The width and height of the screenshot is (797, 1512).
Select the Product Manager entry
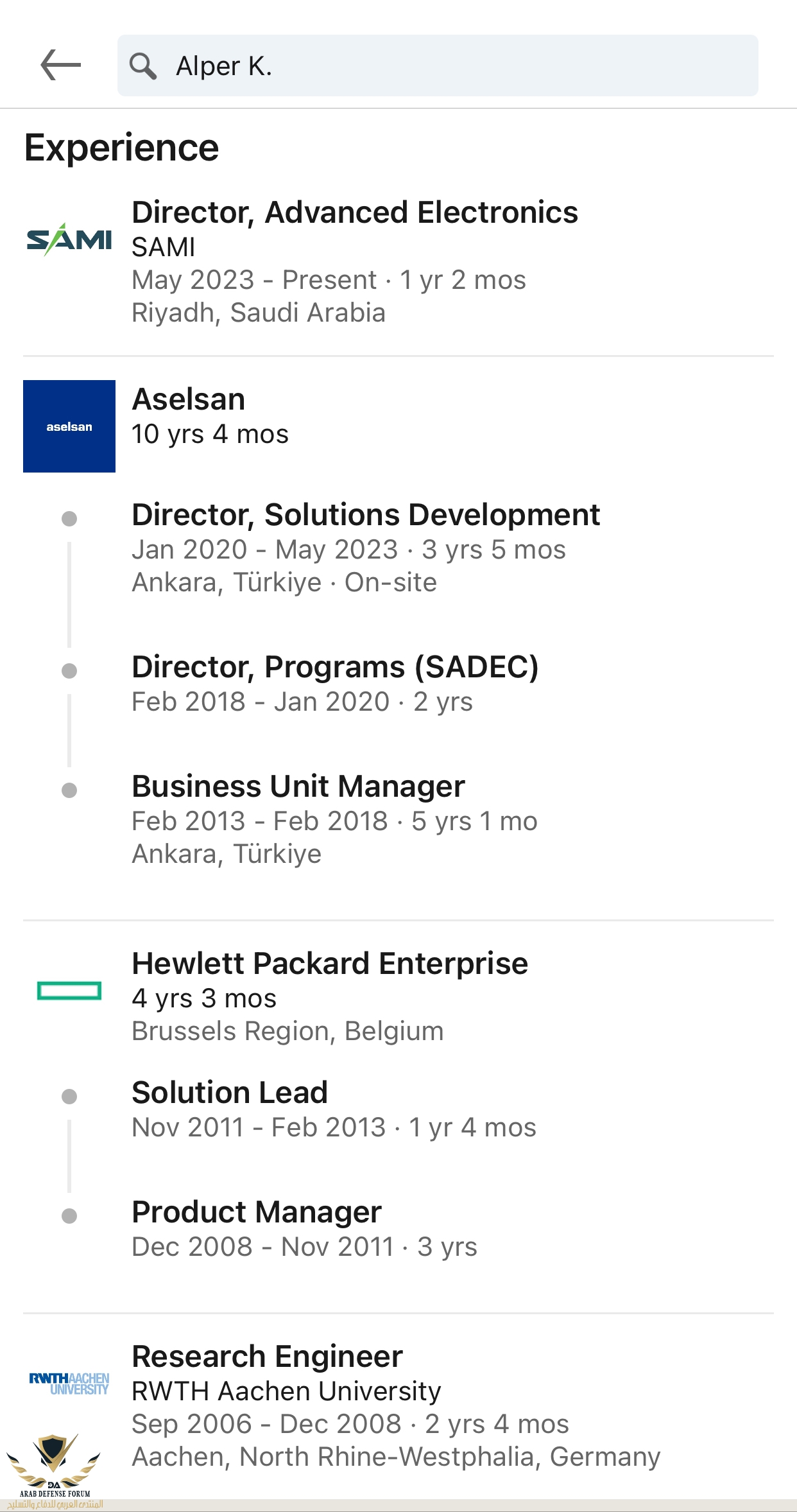click(x=257, y=1212)
